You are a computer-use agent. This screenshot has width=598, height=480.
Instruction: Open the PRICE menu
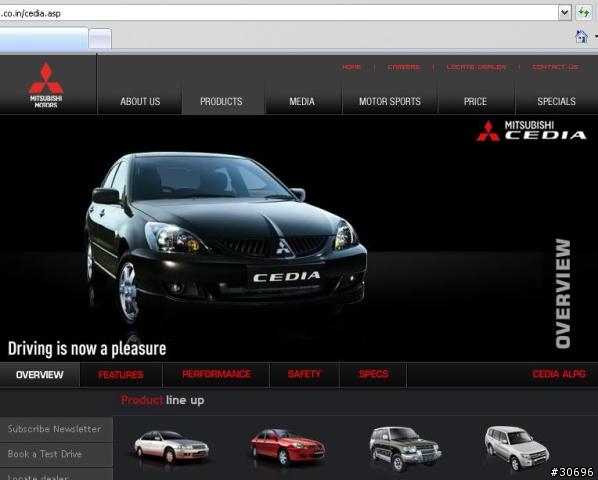pos(475,101)
